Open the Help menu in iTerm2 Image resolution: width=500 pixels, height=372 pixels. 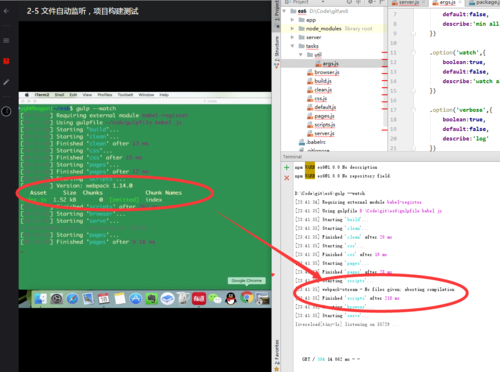point(164,95)
